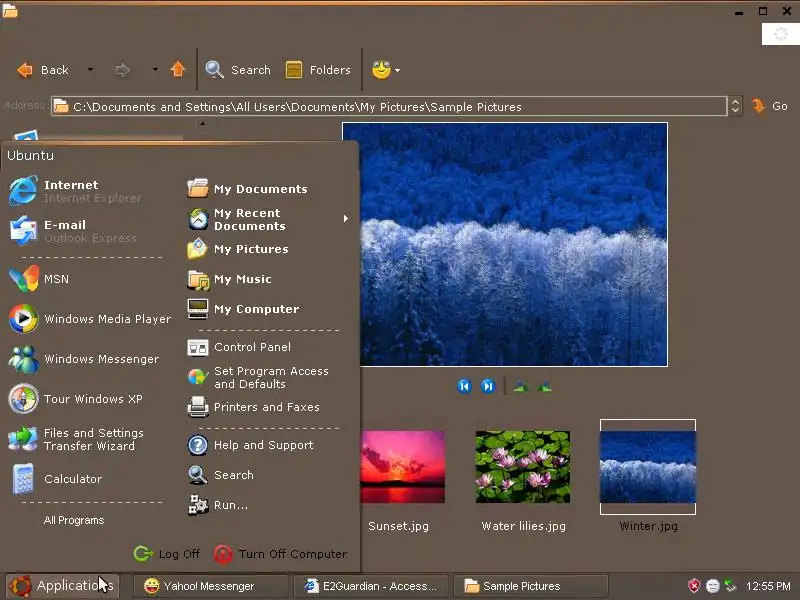Open Help and Support
The width and height of the screenshot is (800, 600).
point(250,445)
